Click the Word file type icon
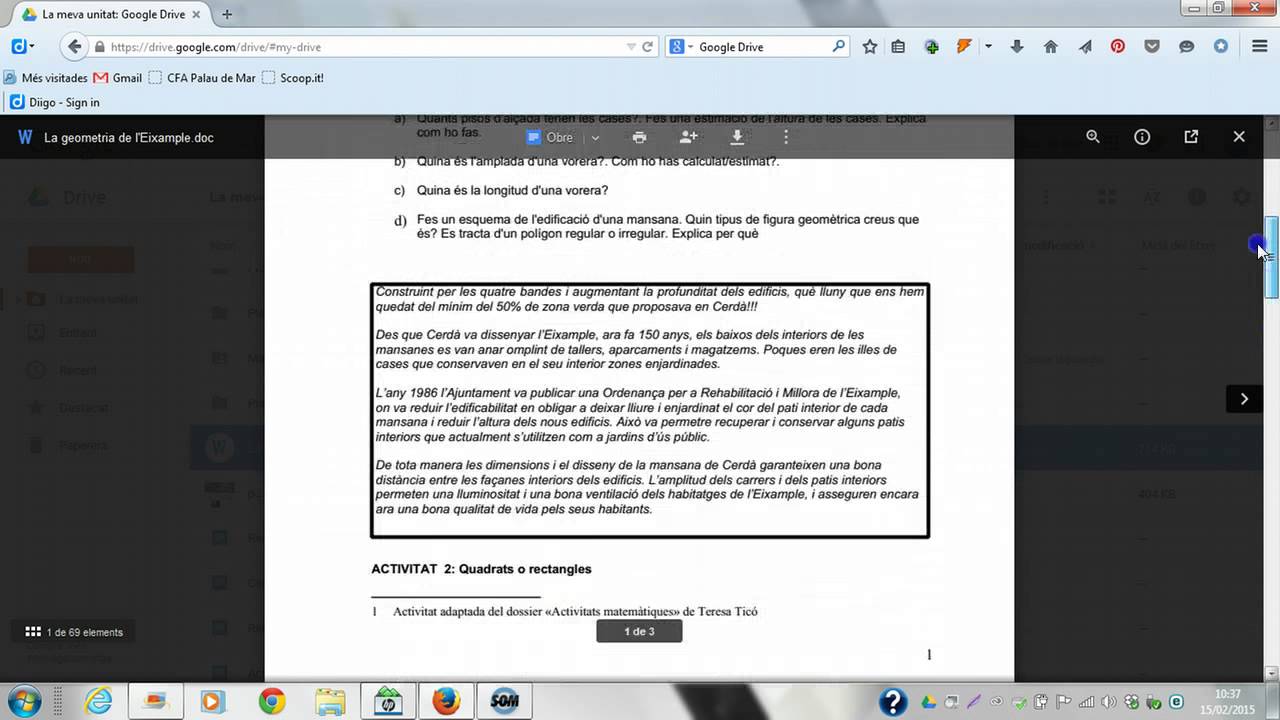The image size is (1280, 720). click(25, 138)
